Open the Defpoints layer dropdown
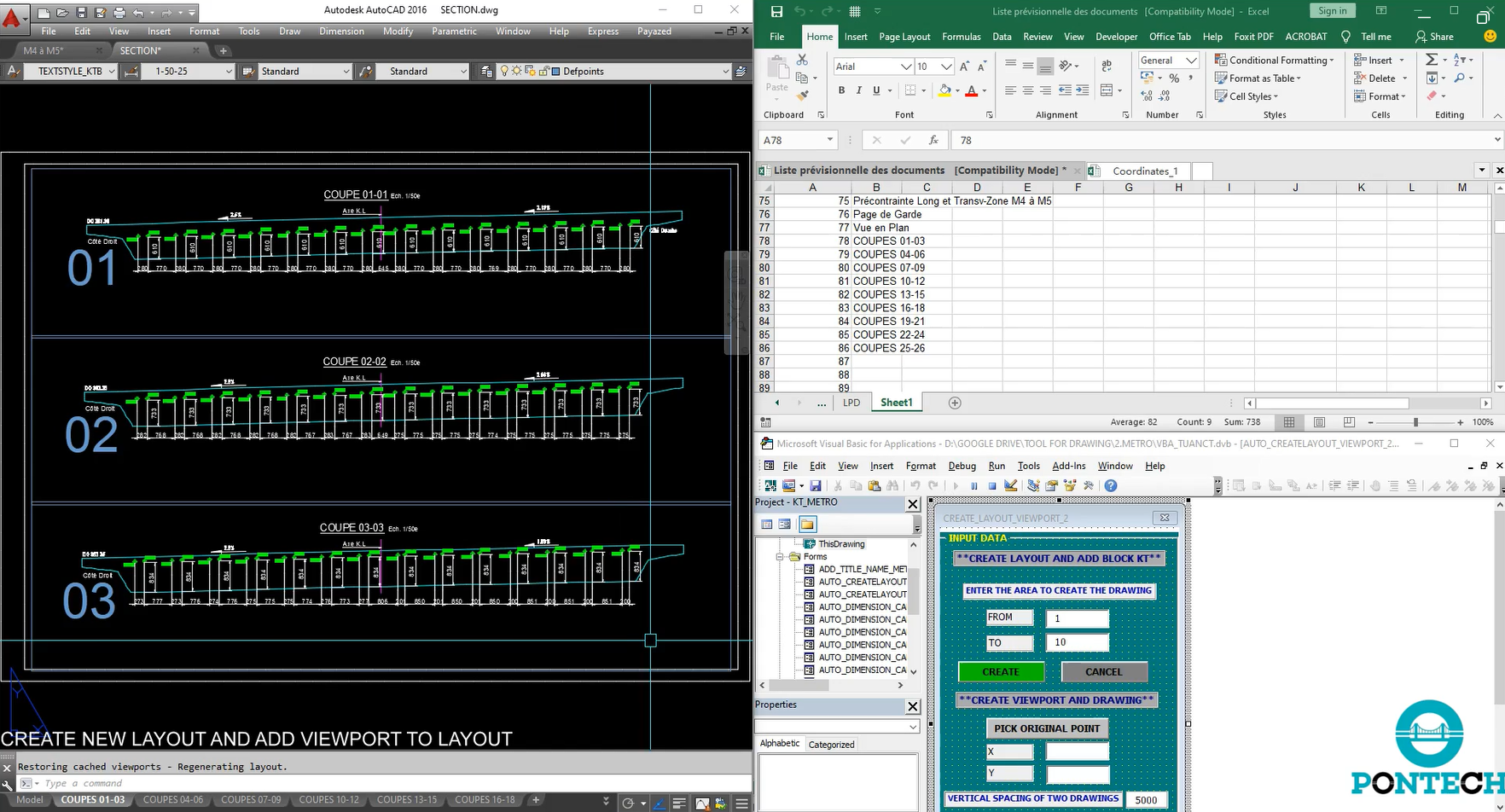Screen dimensions: 1505x812 coord(725,72)
